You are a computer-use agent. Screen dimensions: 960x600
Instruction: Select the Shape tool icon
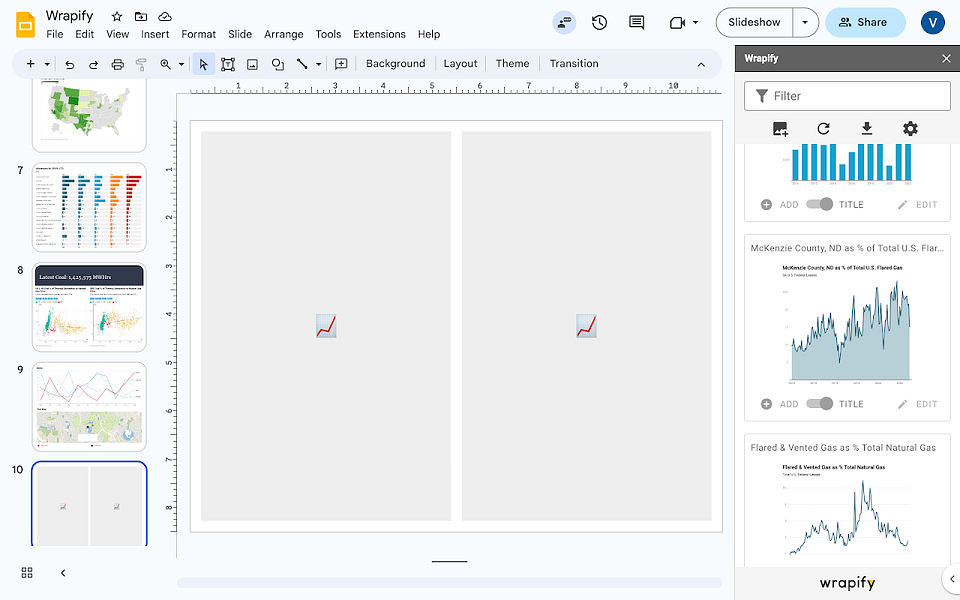277,64
